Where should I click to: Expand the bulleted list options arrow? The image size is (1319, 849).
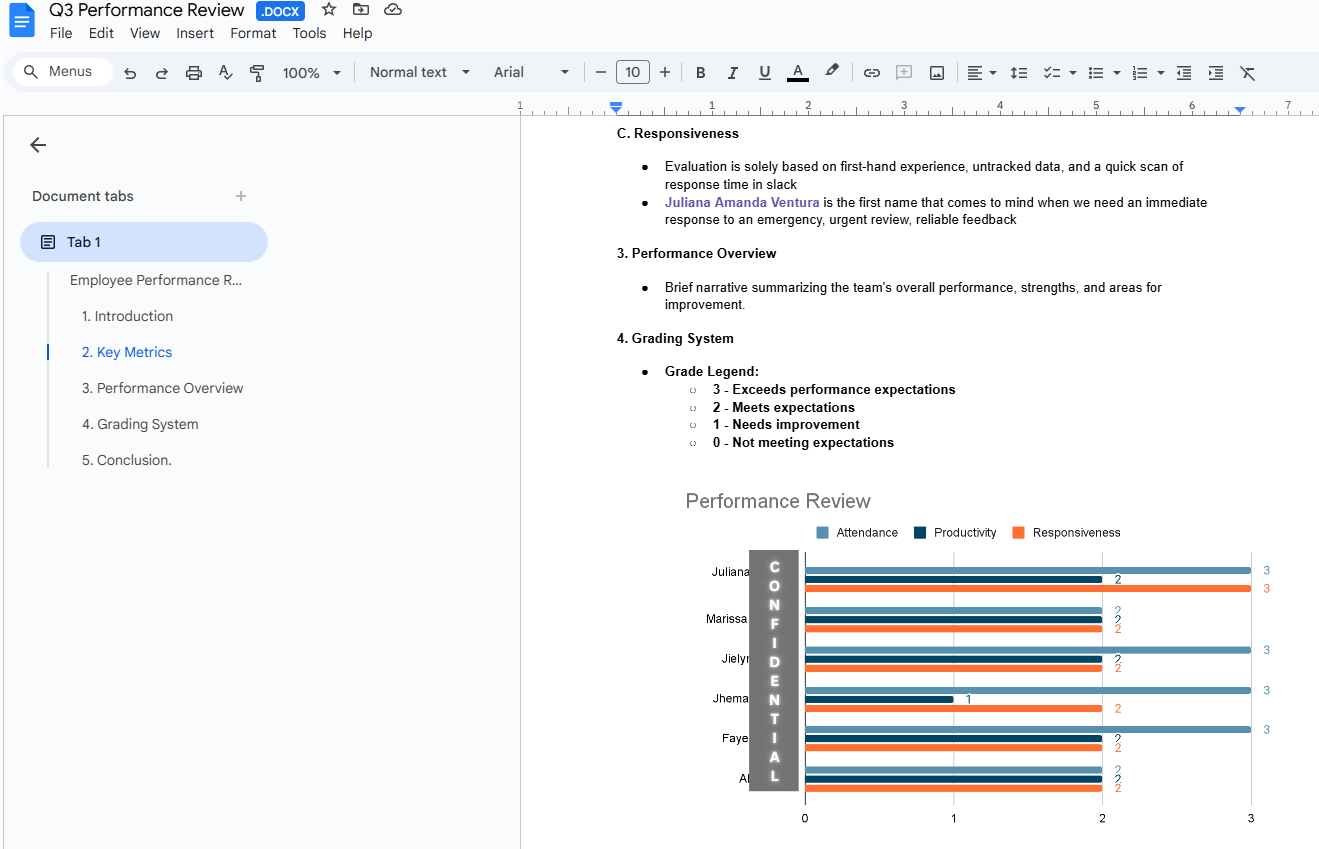1117,73
